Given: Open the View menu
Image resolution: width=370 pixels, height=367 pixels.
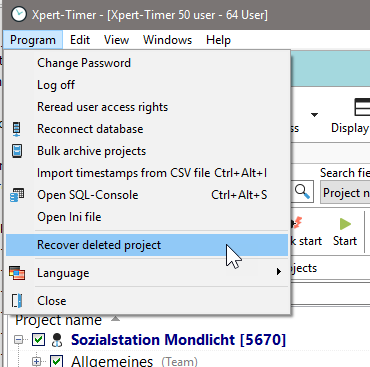Looking at the screenshot, I should click(x=116, y=40).
